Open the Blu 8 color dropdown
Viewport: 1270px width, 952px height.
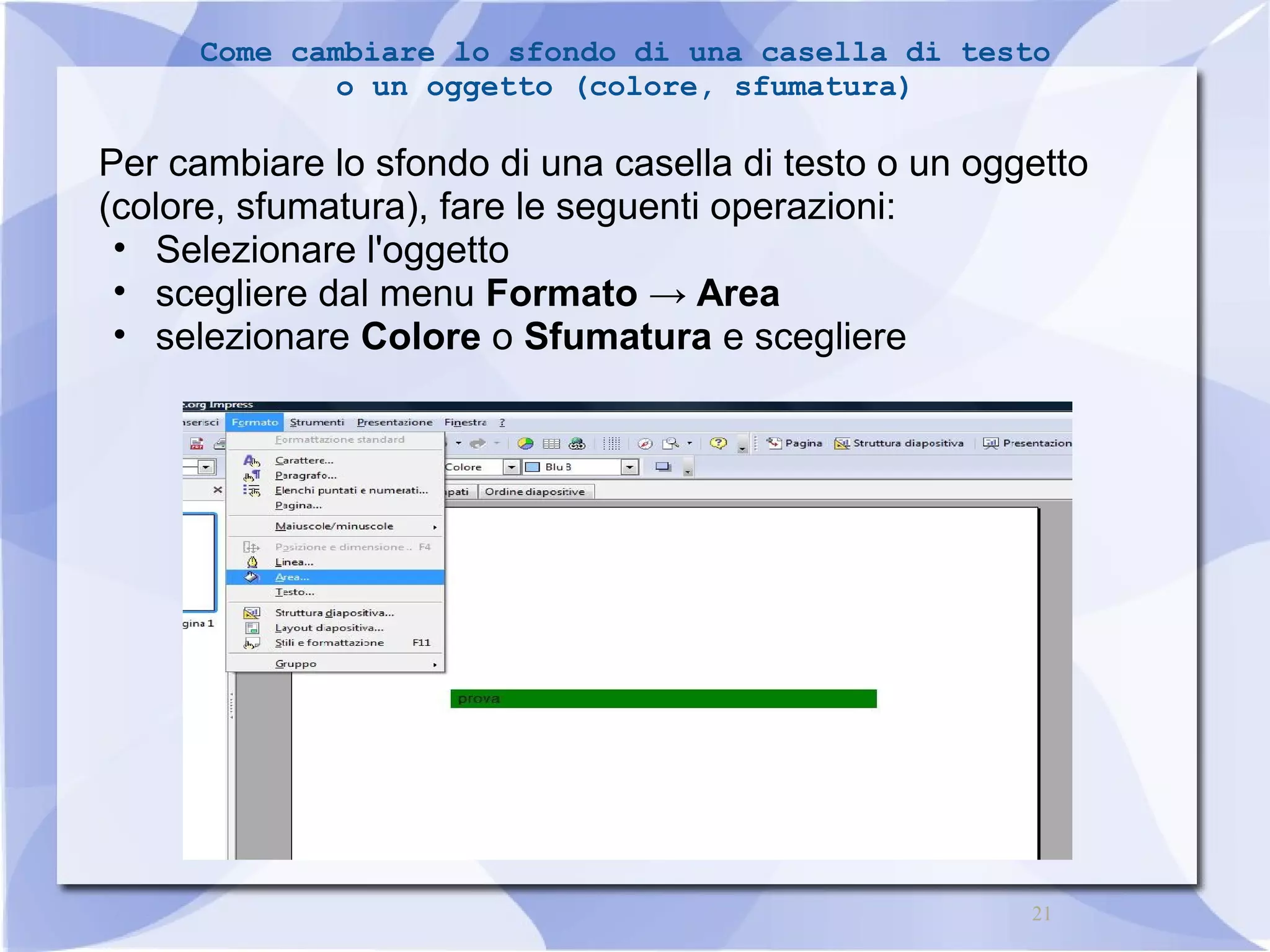point(629,467)
